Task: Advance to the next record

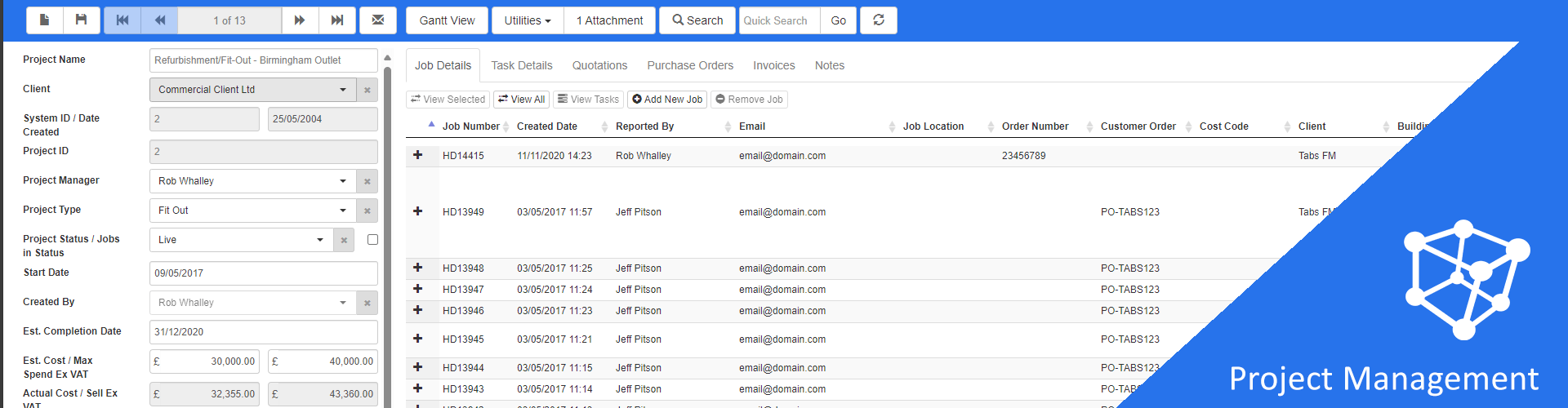Action: (300, 20)
